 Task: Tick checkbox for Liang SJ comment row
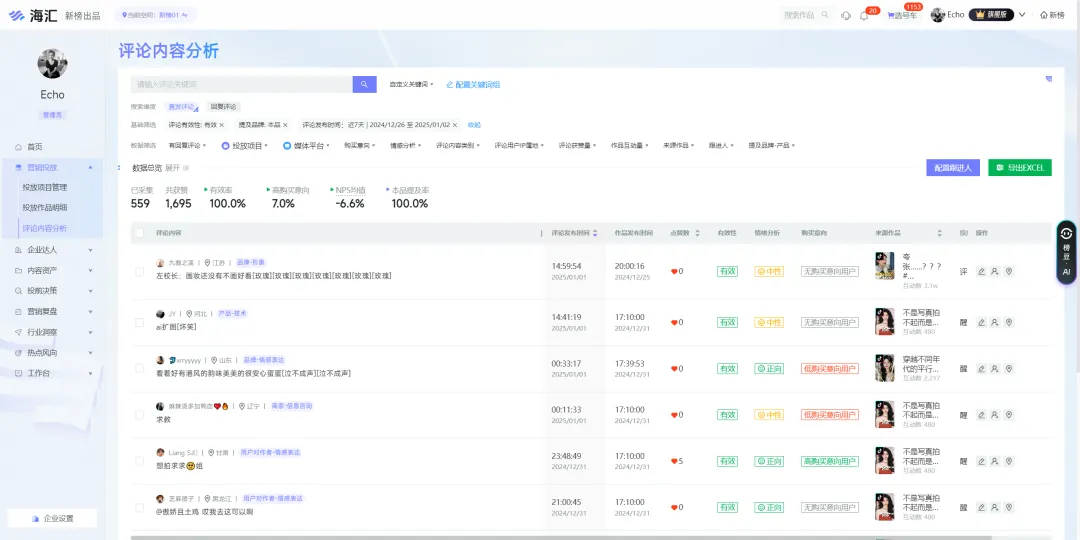pos(140,461)
